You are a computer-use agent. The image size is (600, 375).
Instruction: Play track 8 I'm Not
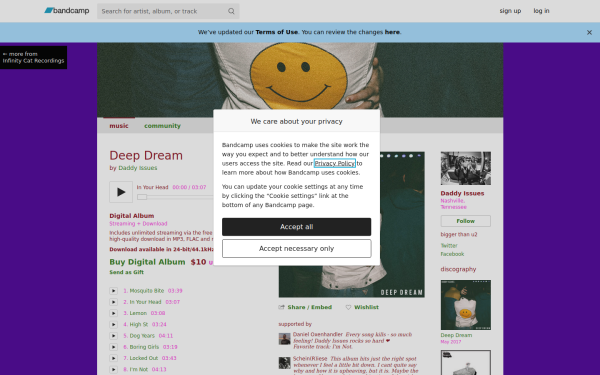pyautogui.click(x=114, y=369)
